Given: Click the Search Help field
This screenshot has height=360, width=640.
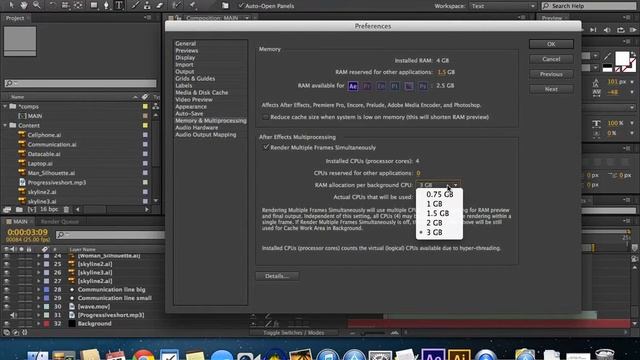Looking at the screenshot, I should click(589, 6).
